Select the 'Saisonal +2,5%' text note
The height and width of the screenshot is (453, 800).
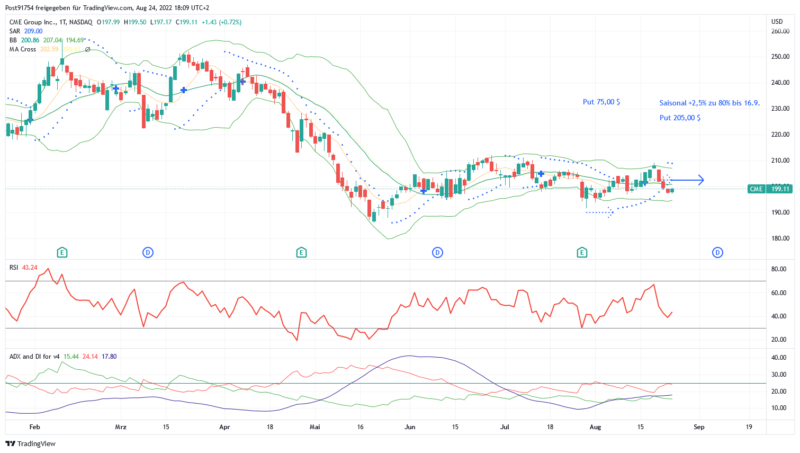click(x=709, y=103)
